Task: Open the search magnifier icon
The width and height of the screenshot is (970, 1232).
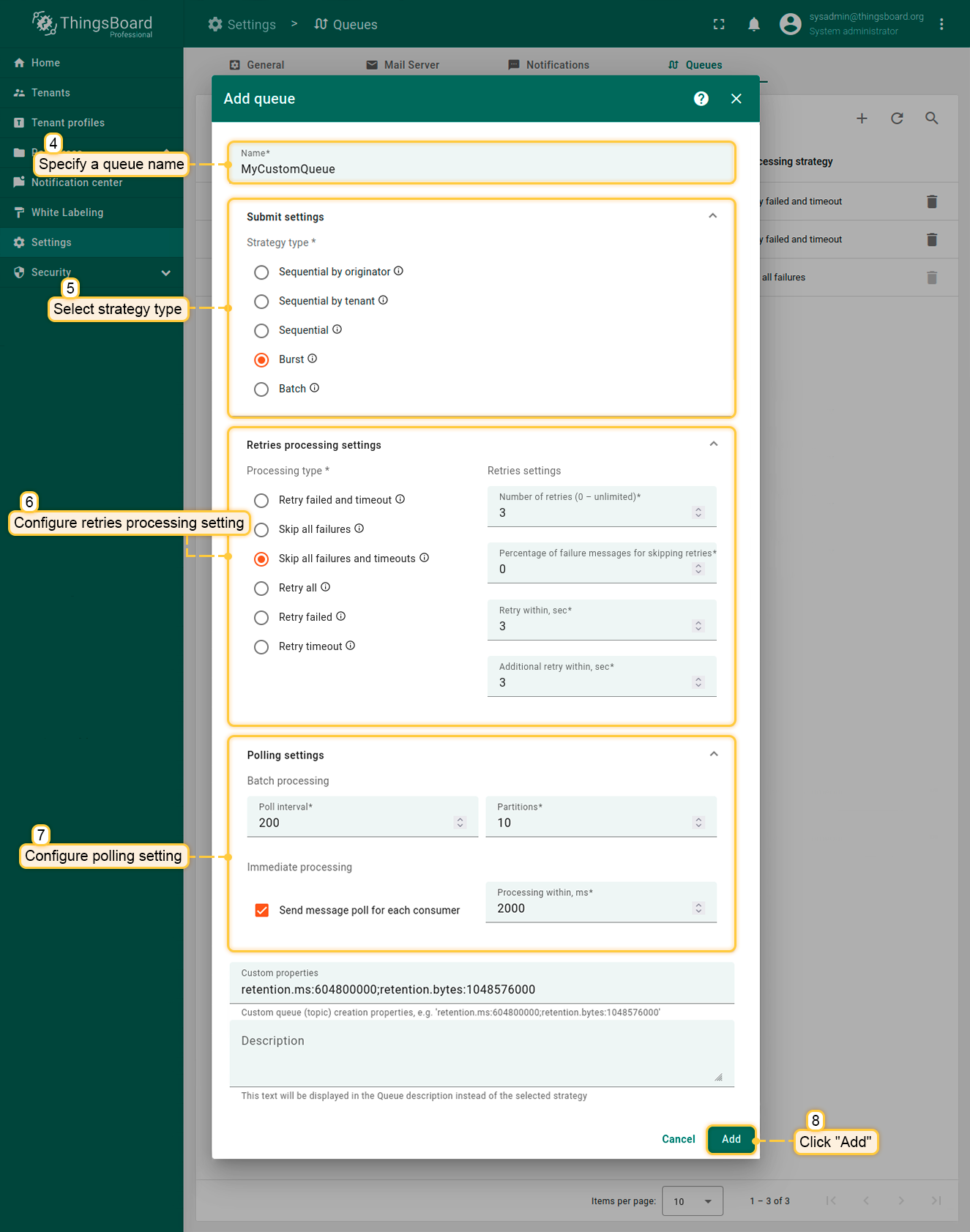Action: coord(931,119)
